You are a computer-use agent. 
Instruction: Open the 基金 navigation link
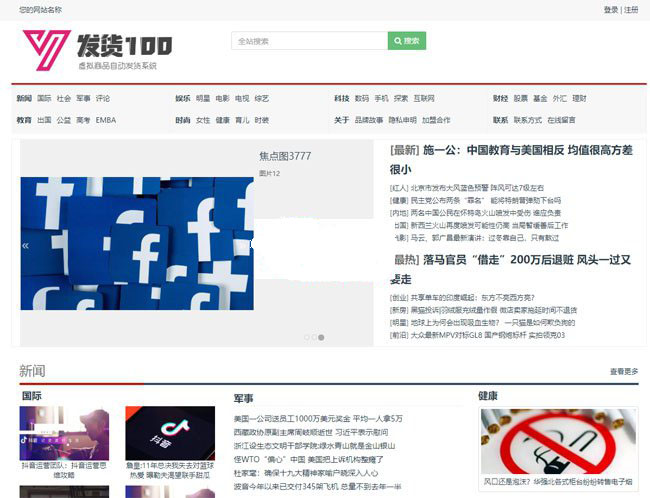tap(540, 98)
